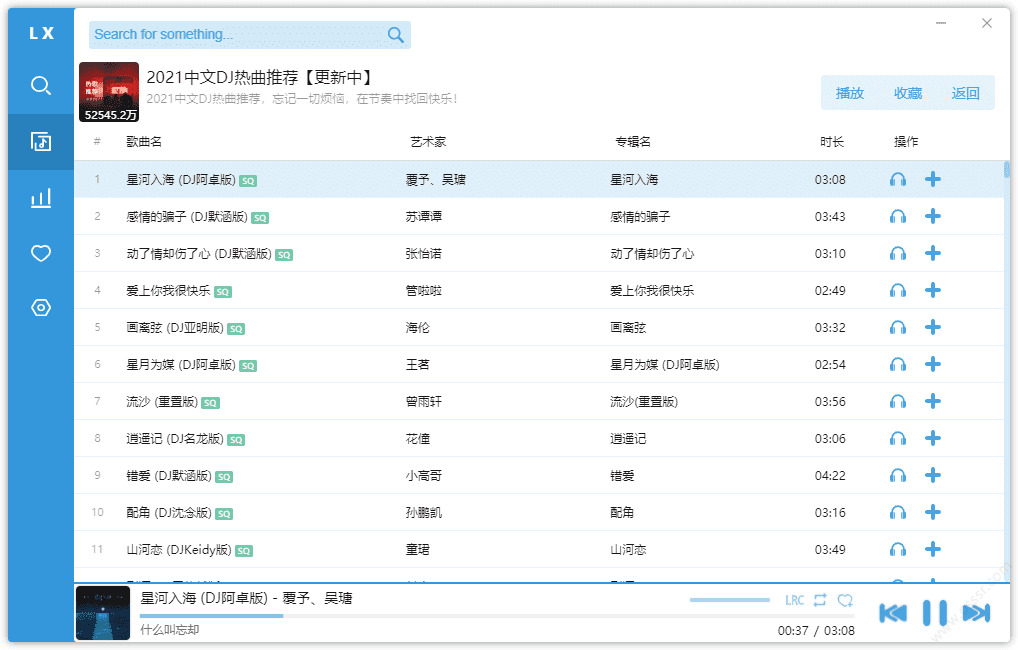Open Settings via the hexagon sidebar icon
Viewport: 1018px width, 650px height.
[41, 308]
